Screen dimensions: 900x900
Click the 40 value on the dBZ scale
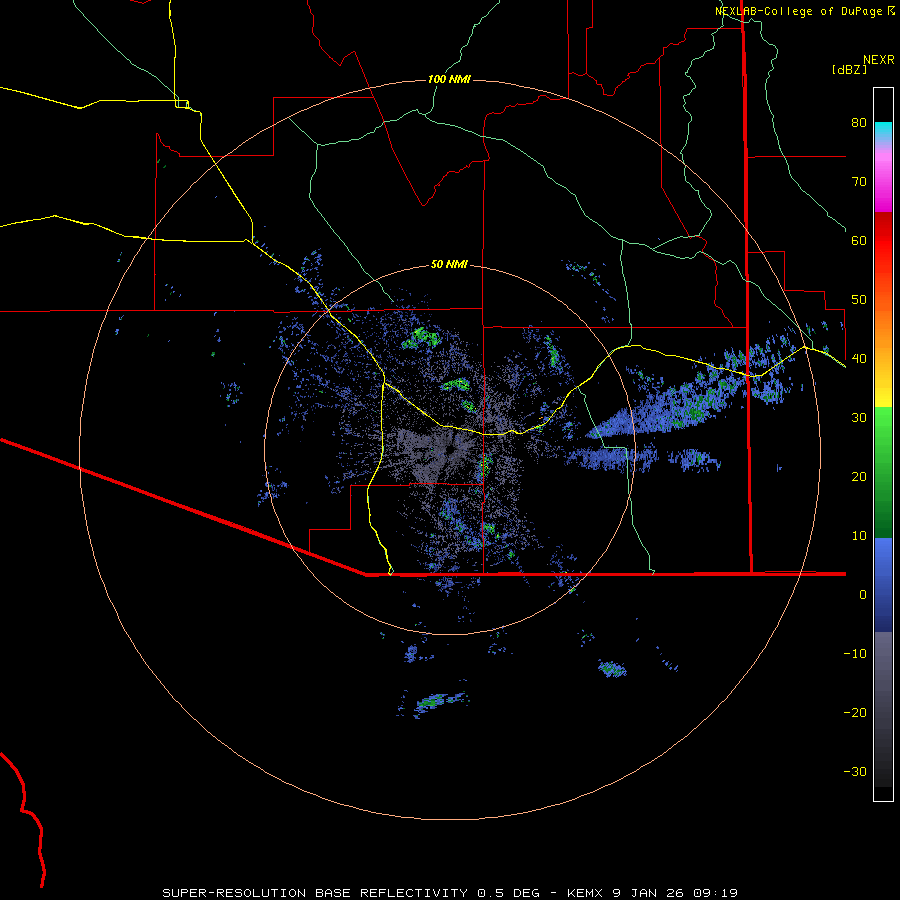[x=859, y=359]
